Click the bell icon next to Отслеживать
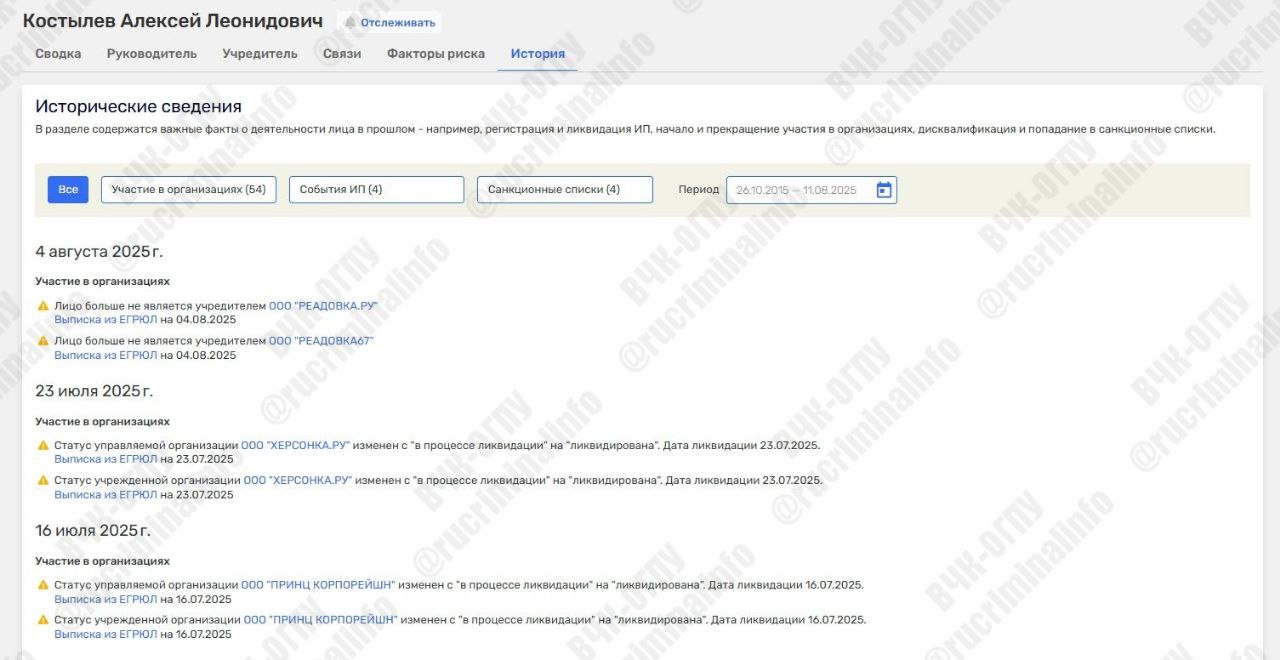1280x660 pixels. tap(350, 22)
